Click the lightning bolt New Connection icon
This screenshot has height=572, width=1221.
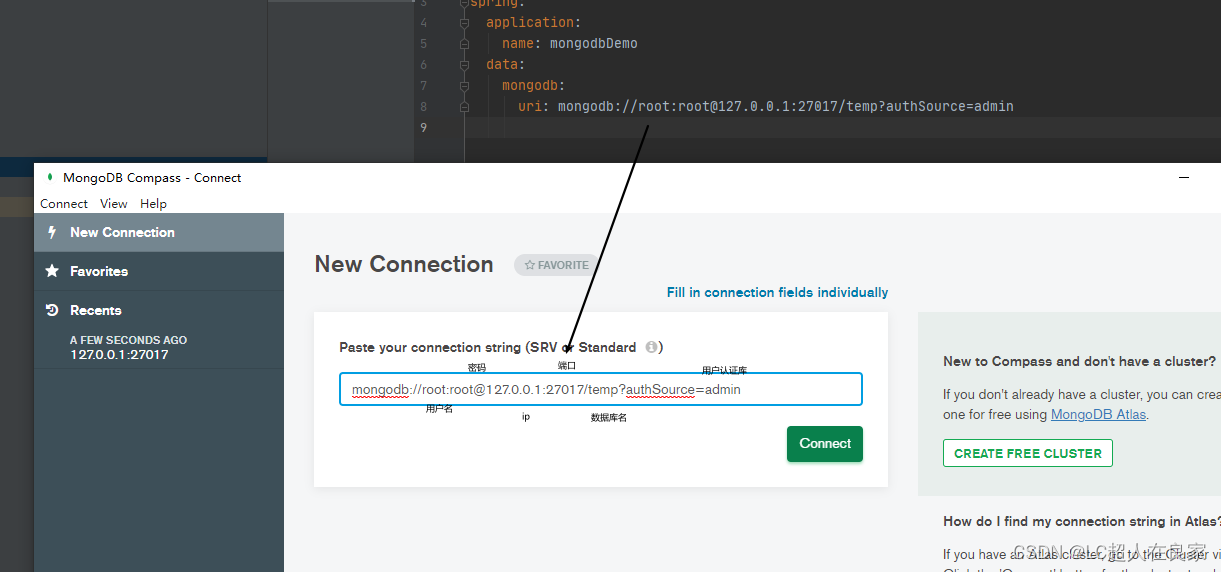[52, 232]
